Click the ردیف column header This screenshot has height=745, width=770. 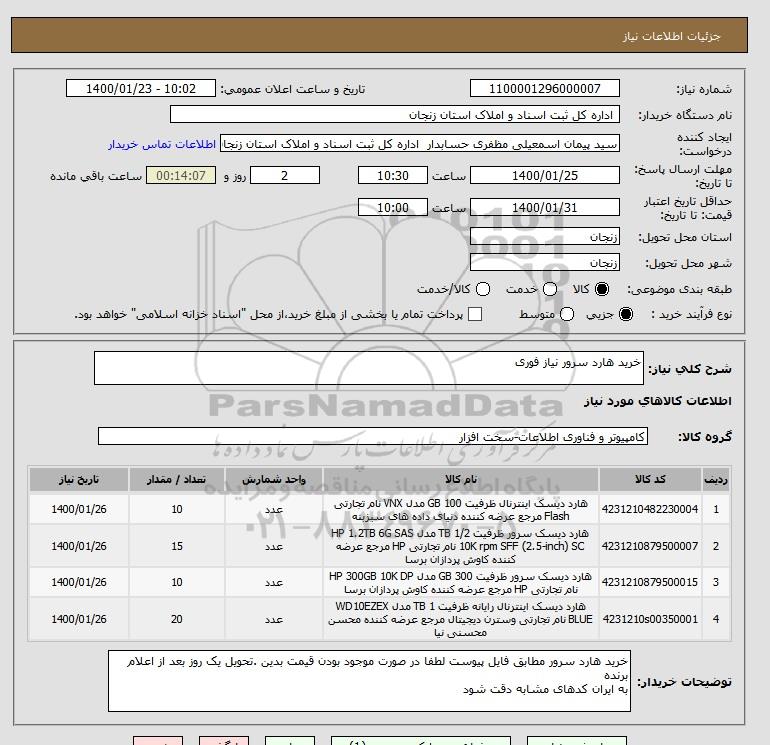pyautogui.click(x=716, y=479)
